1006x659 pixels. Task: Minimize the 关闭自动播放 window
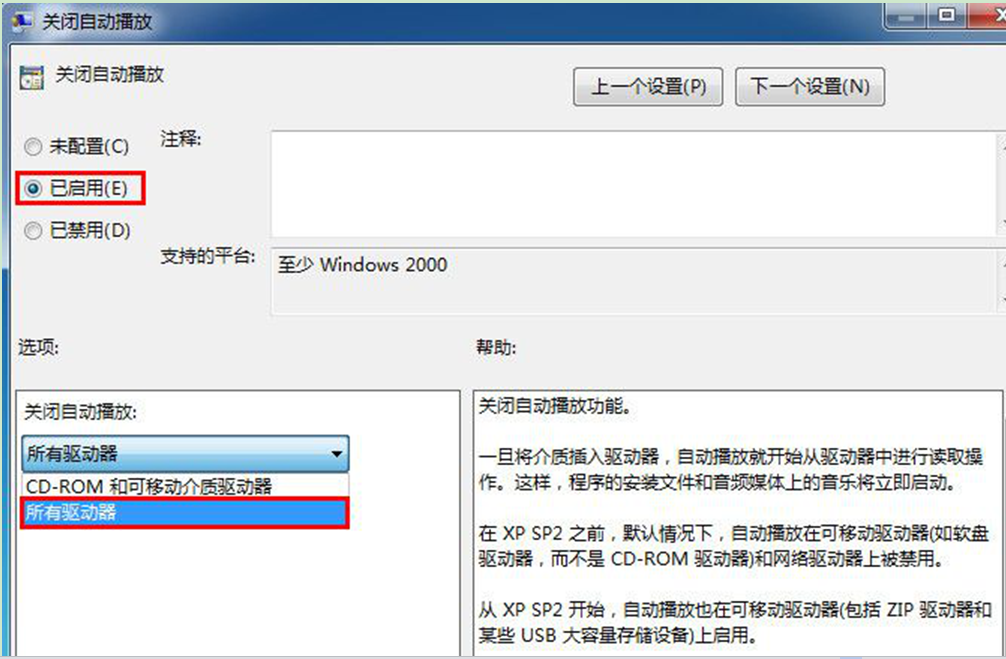[905, 17]
